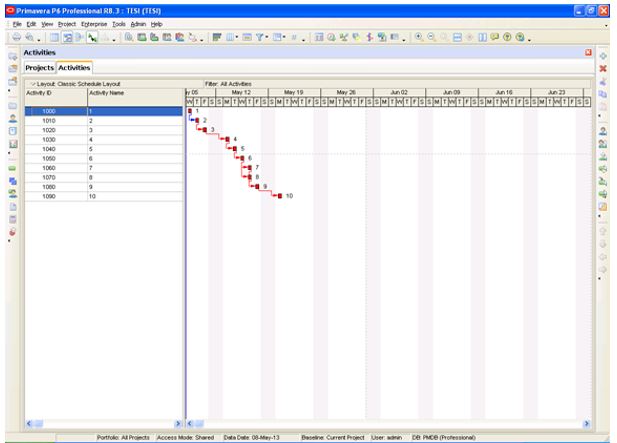The image size is (617, 443).
Task: Close the Activities panel with red X
Action: [x=588, y=52]
